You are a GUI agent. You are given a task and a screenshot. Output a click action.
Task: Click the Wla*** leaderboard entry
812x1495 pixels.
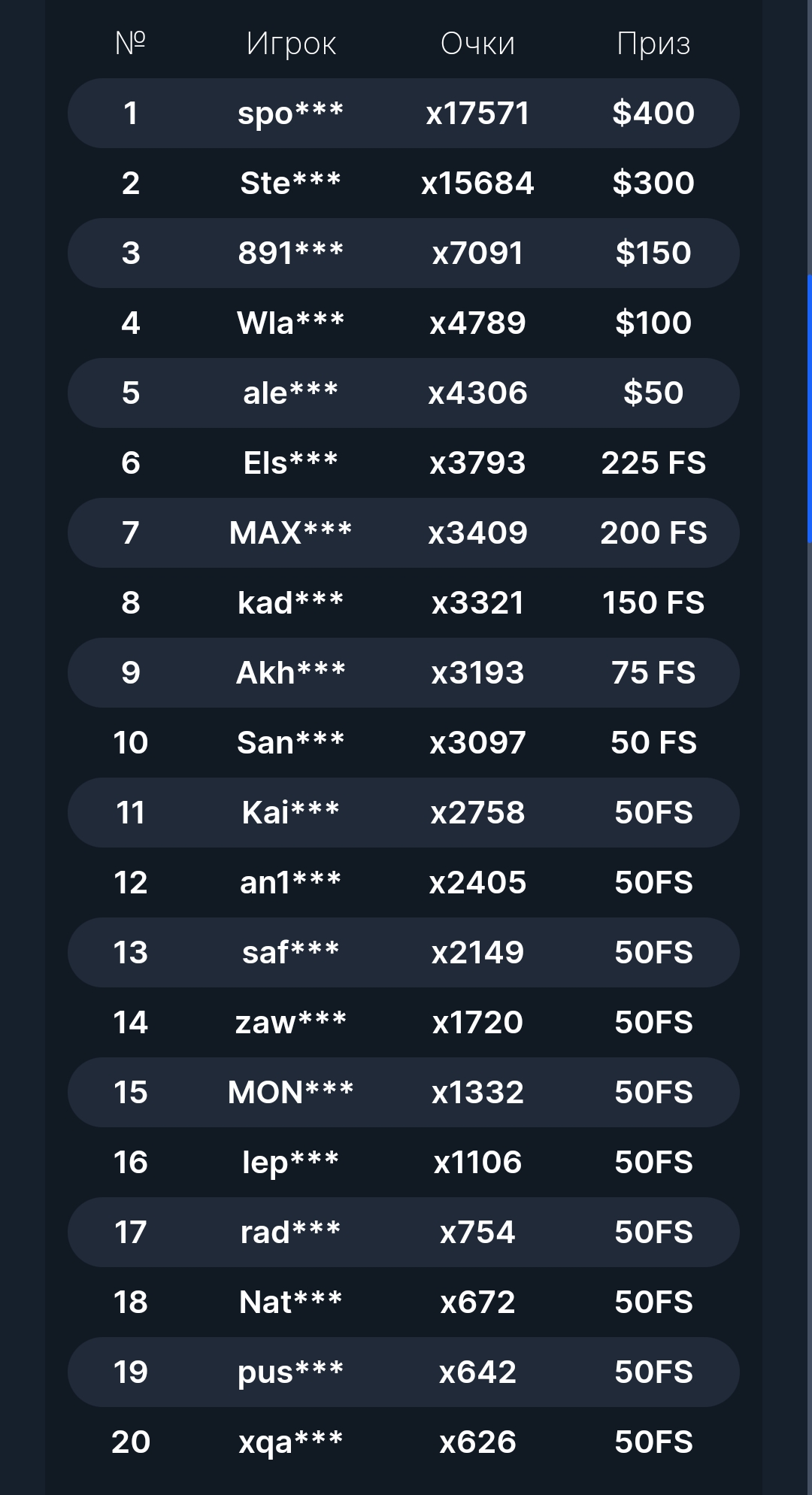coord(404,323)
